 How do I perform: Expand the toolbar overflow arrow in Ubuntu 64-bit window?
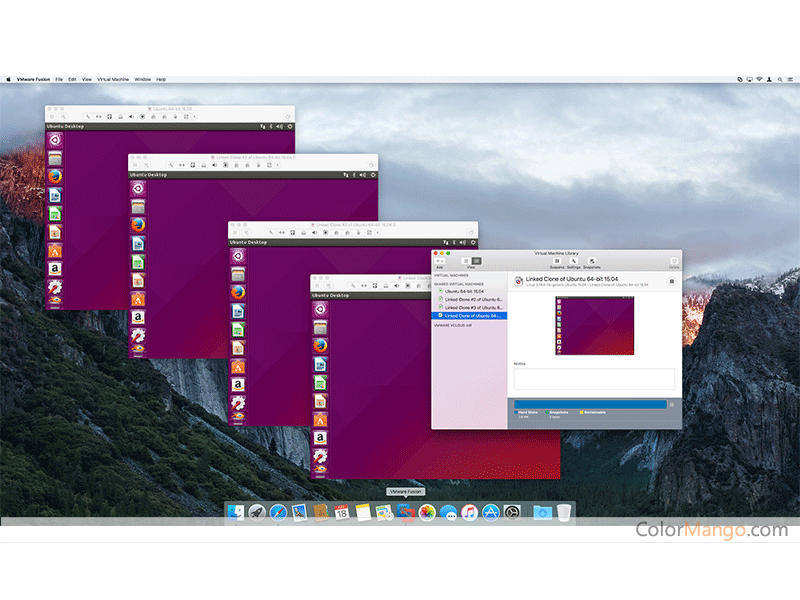click(x=195, y=116)
